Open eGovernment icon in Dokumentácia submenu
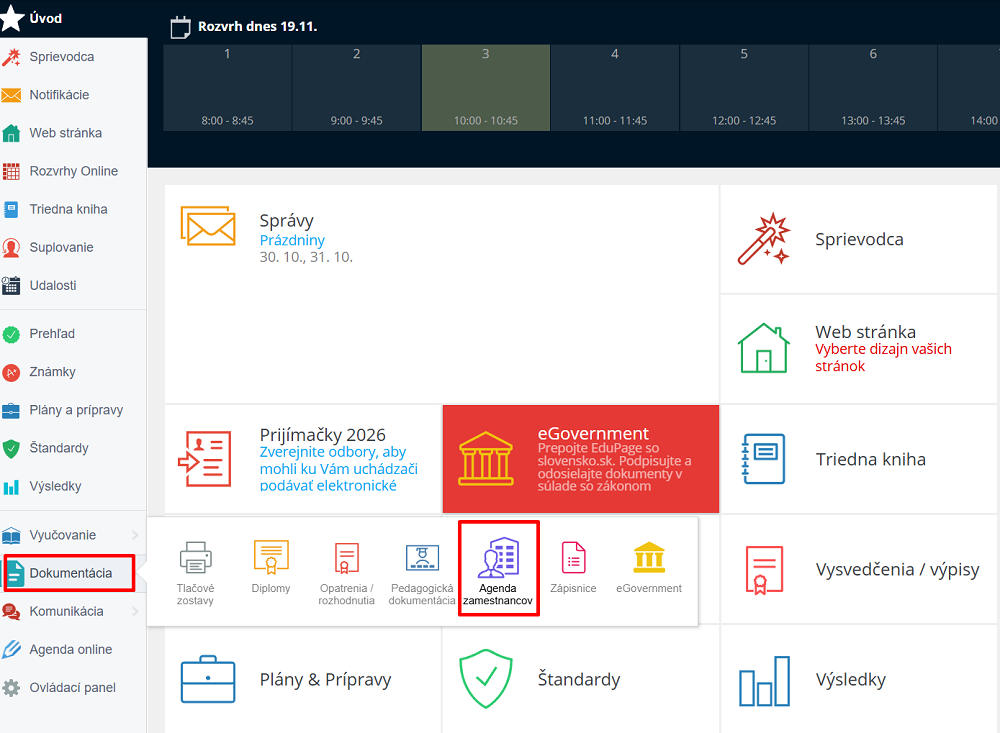 pyautogui.click(x=649, y=558)
